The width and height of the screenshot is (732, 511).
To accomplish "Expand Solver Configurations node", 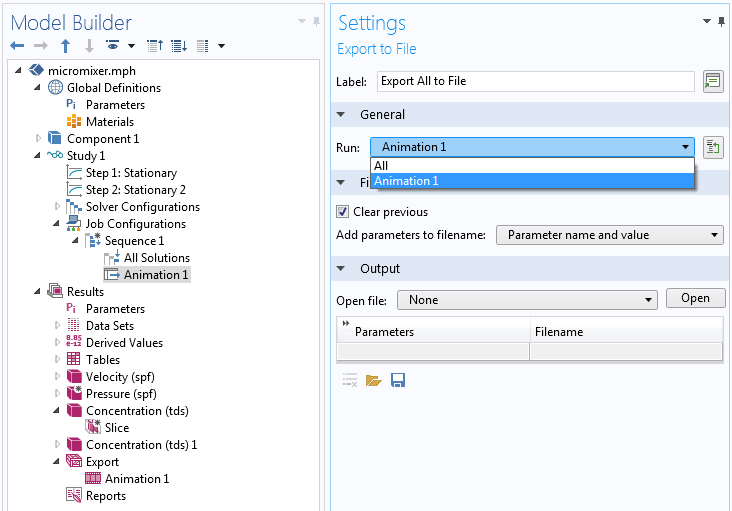I will 57,206.
